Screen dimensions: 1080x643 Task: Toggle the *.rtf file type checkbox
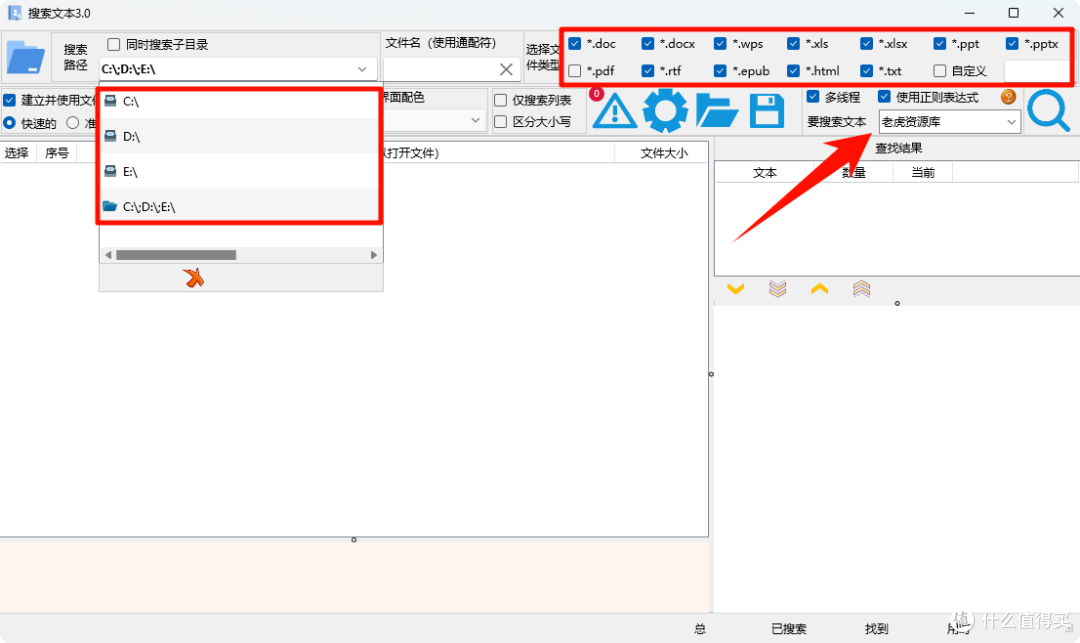click(647, 71)
